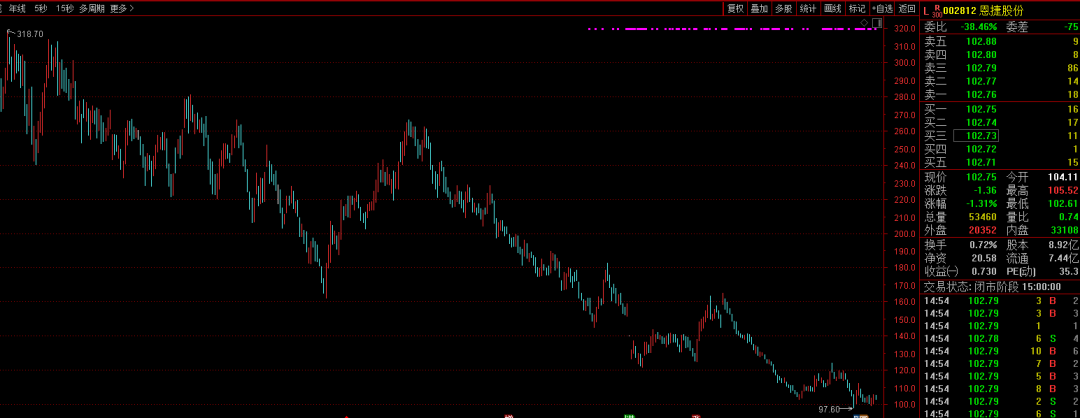Click the R300 badge beside the stock code
This screenshot has height=418, width=1080.
pos(936,9)
